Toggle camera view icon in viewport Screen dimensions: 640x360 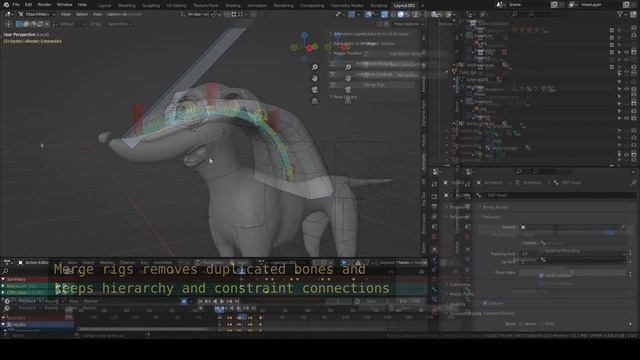tap(315, 90)
